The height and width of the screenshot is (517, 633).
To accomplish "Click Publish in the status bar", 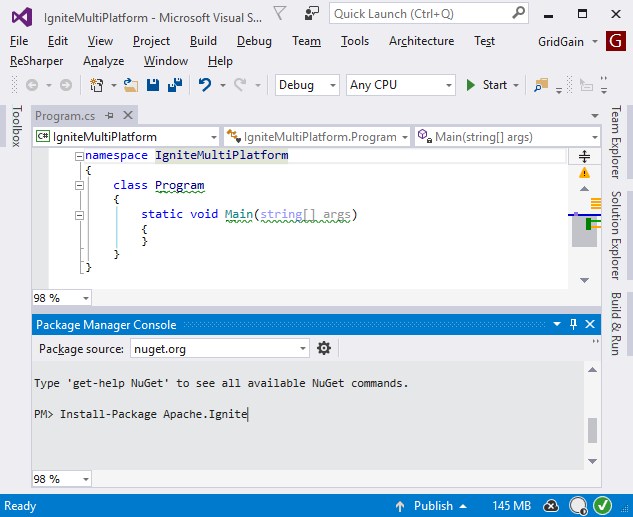I will click(433, 506).
